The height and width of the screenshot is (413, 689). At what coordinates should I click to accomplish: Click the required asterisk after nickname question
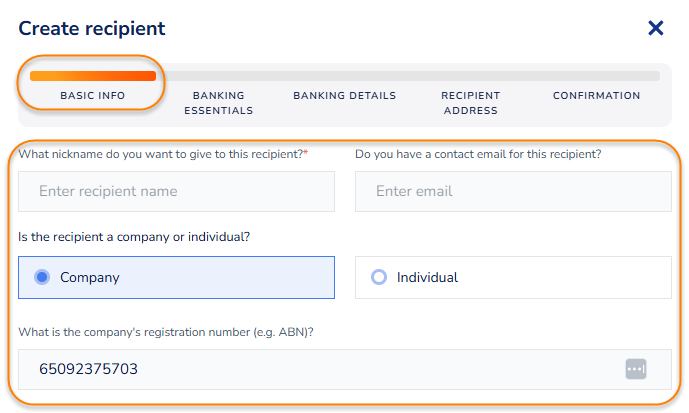(x=305, y=153)
